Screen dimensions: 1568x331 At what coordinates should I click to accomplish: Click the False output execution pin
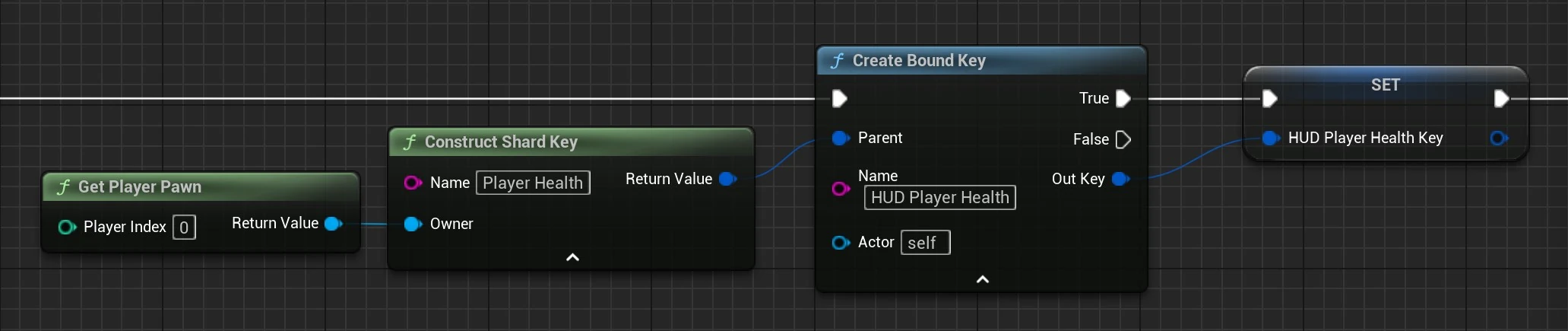(x=1123, y=139)
